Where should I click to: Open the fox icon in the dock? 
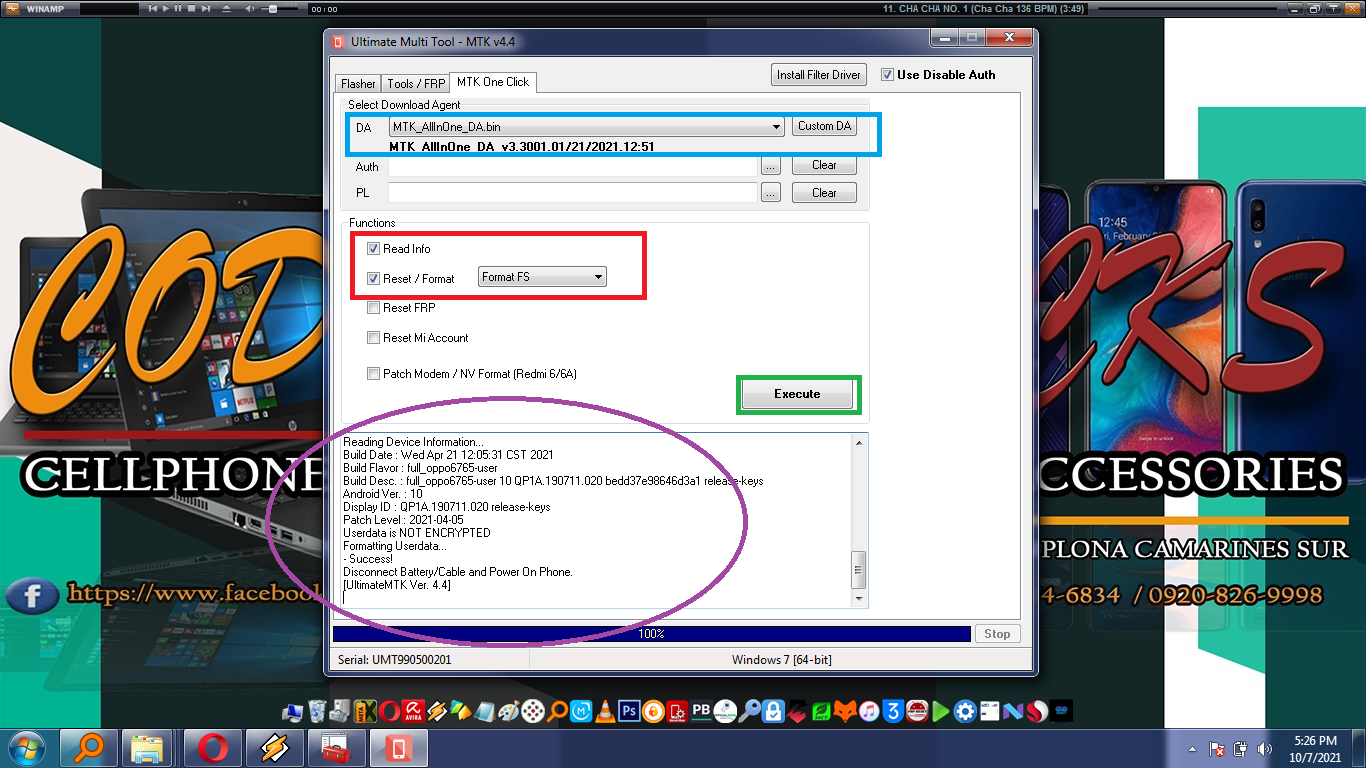845,711
